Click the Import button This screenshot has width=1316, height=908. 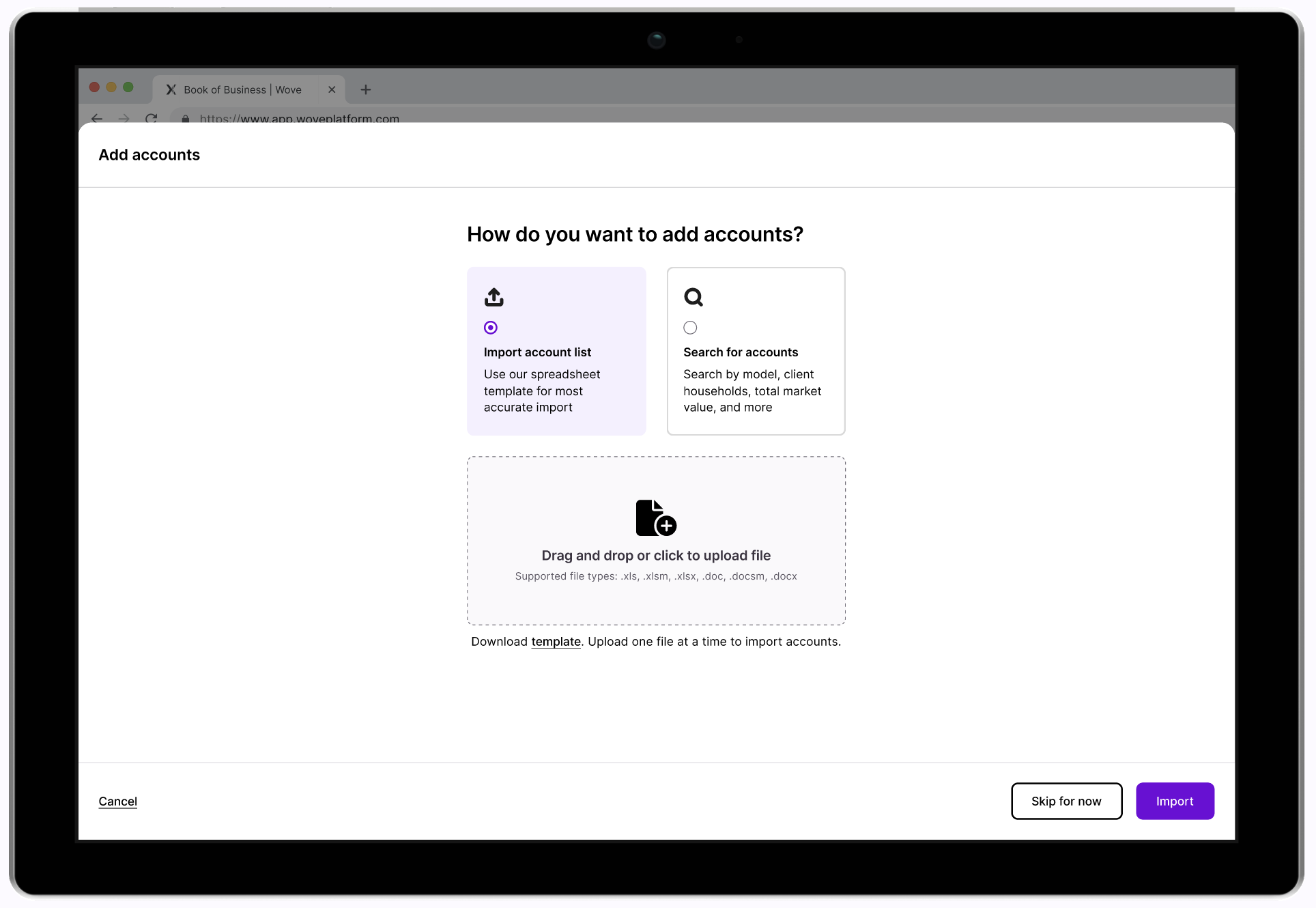pos(1174,801)
